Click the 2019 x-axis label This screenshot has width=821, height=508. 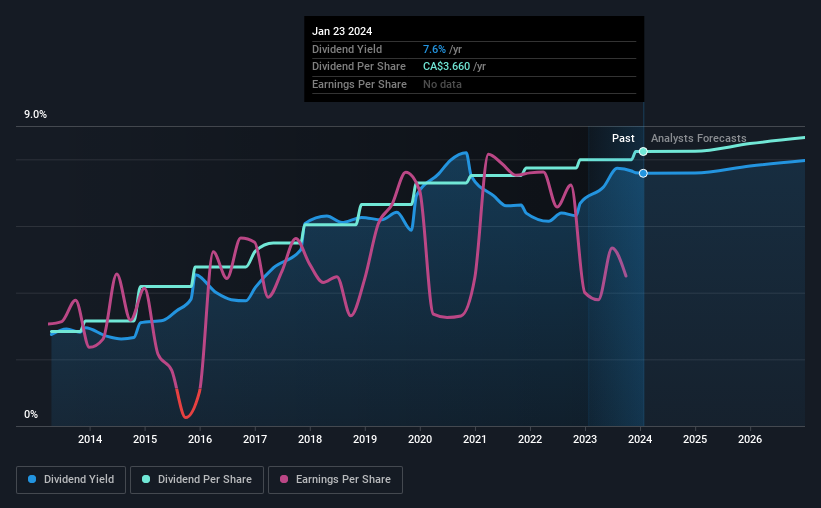click(365, 439)
